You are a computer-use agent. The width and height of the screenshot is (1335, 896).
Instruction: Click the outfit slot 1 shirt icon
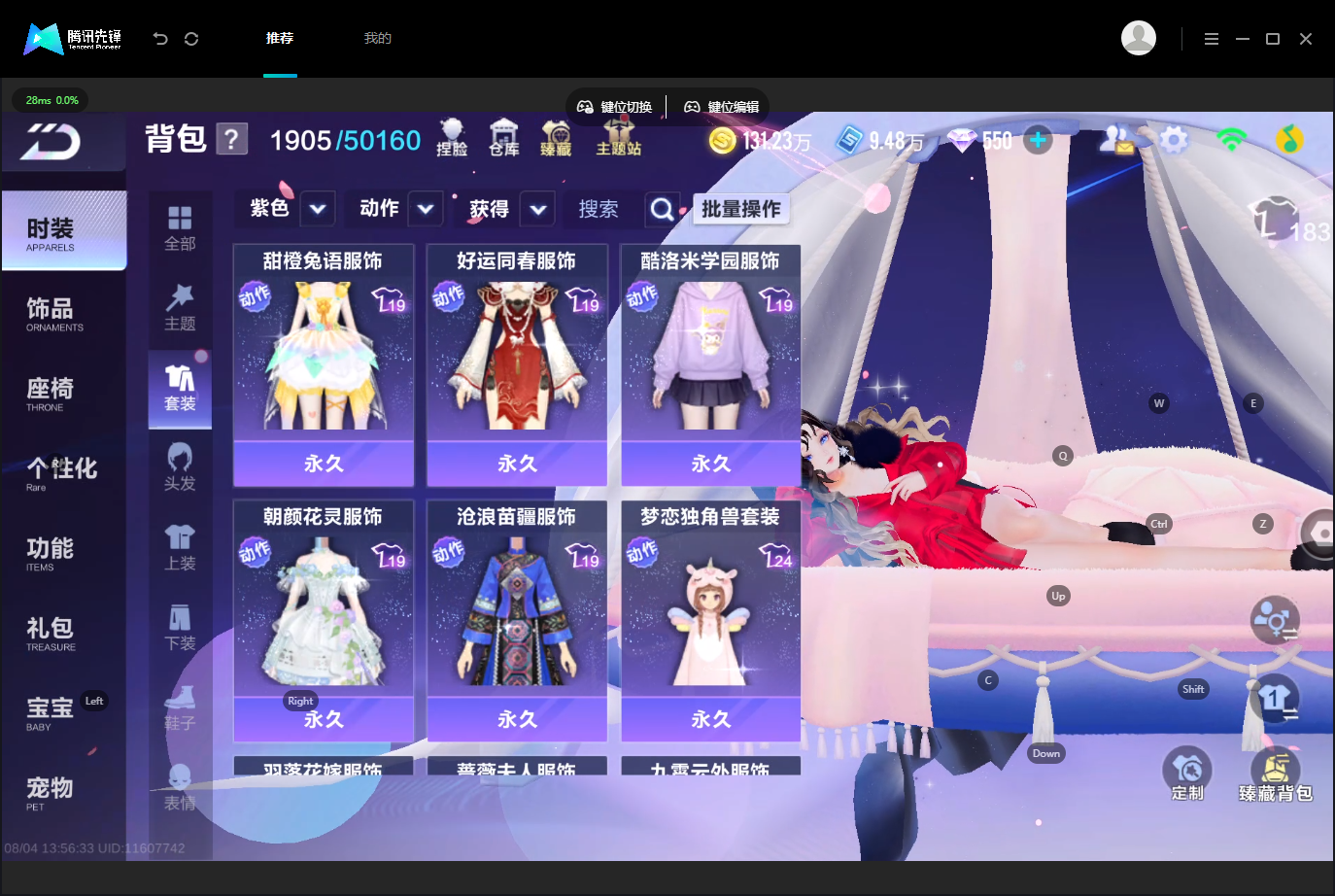tap(1275, 699)
